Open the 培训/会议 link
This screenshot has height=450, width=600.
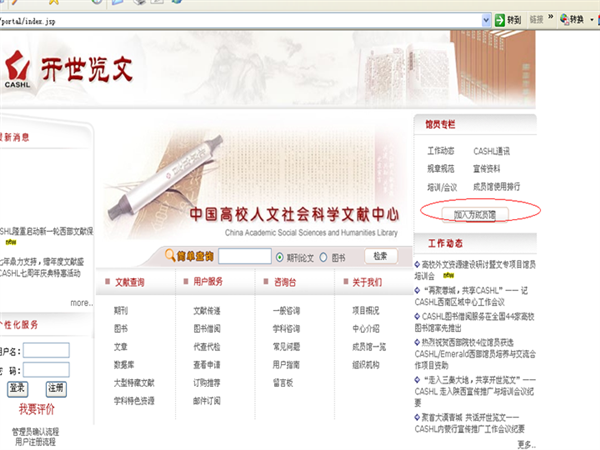(442, 187)
